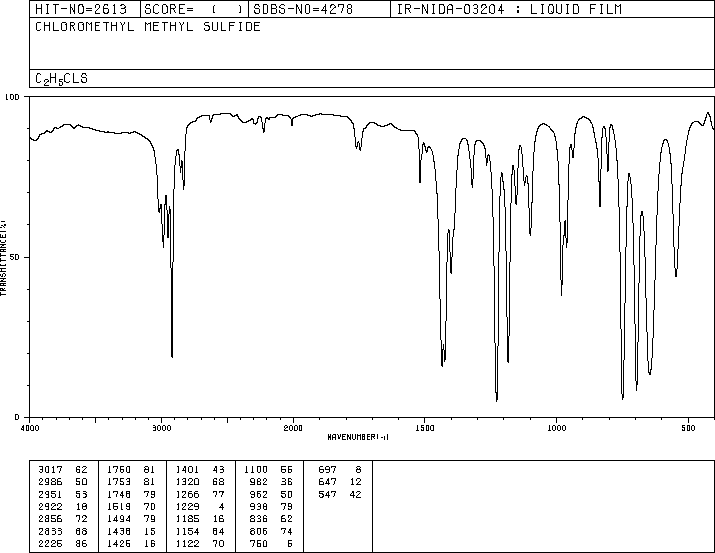Click the 3000 x-axis tick label
The width and height of the screenshot is (715, 553).
click(x=161, y=428)
